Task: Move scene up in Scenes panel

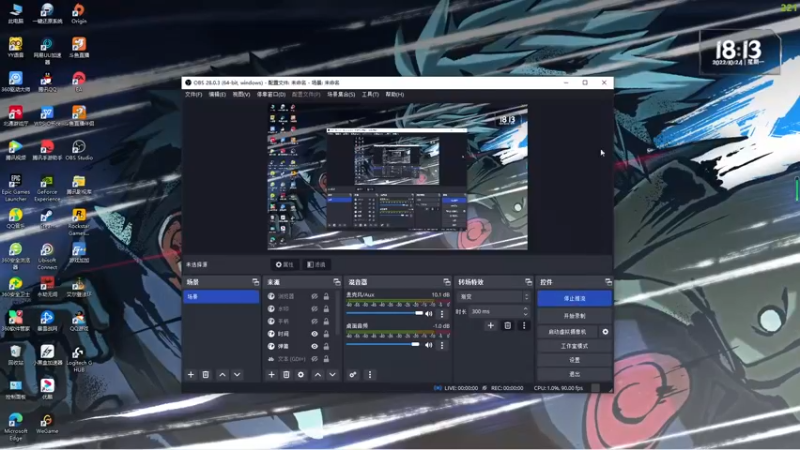Action: coord(222,374)
